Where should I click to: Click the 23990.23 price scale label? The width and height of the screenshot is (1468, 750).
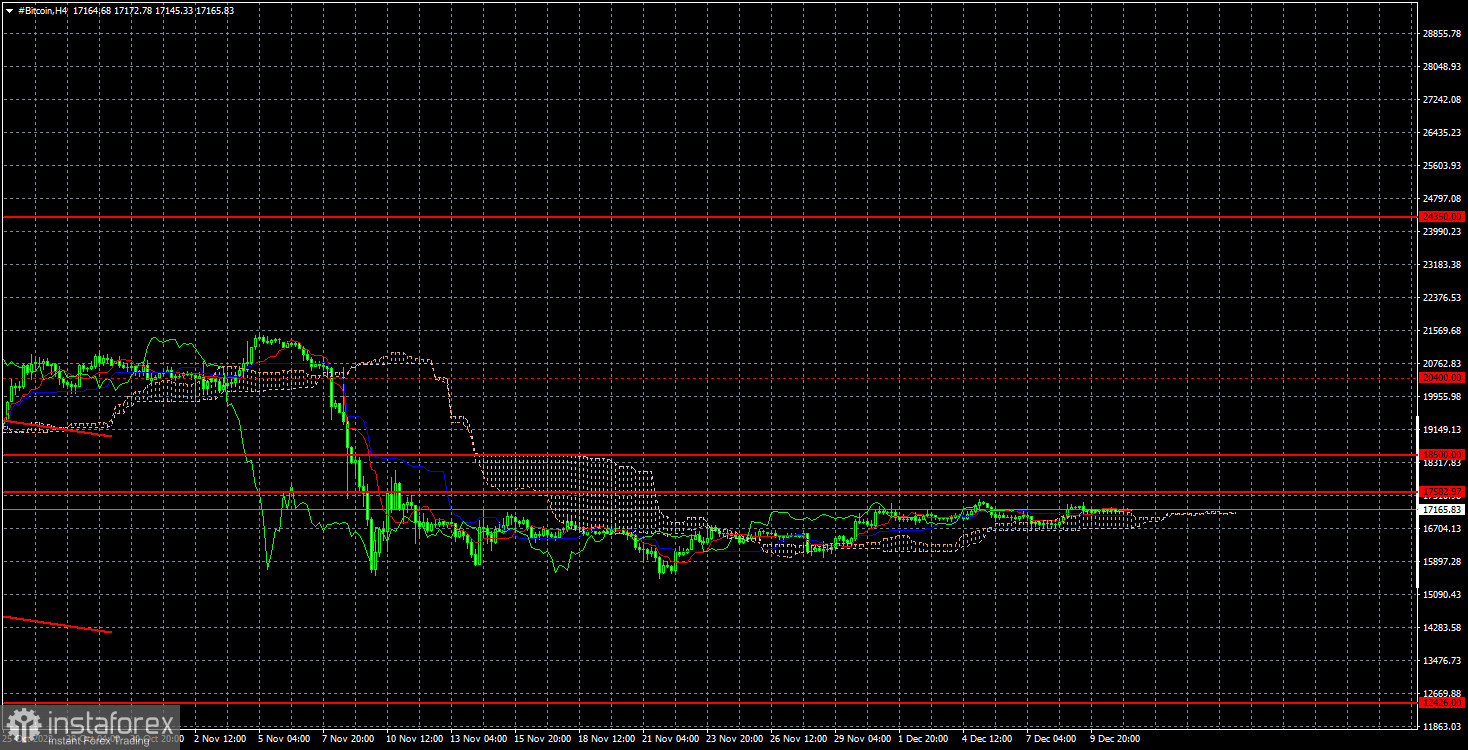click(x=1442, y=231)
